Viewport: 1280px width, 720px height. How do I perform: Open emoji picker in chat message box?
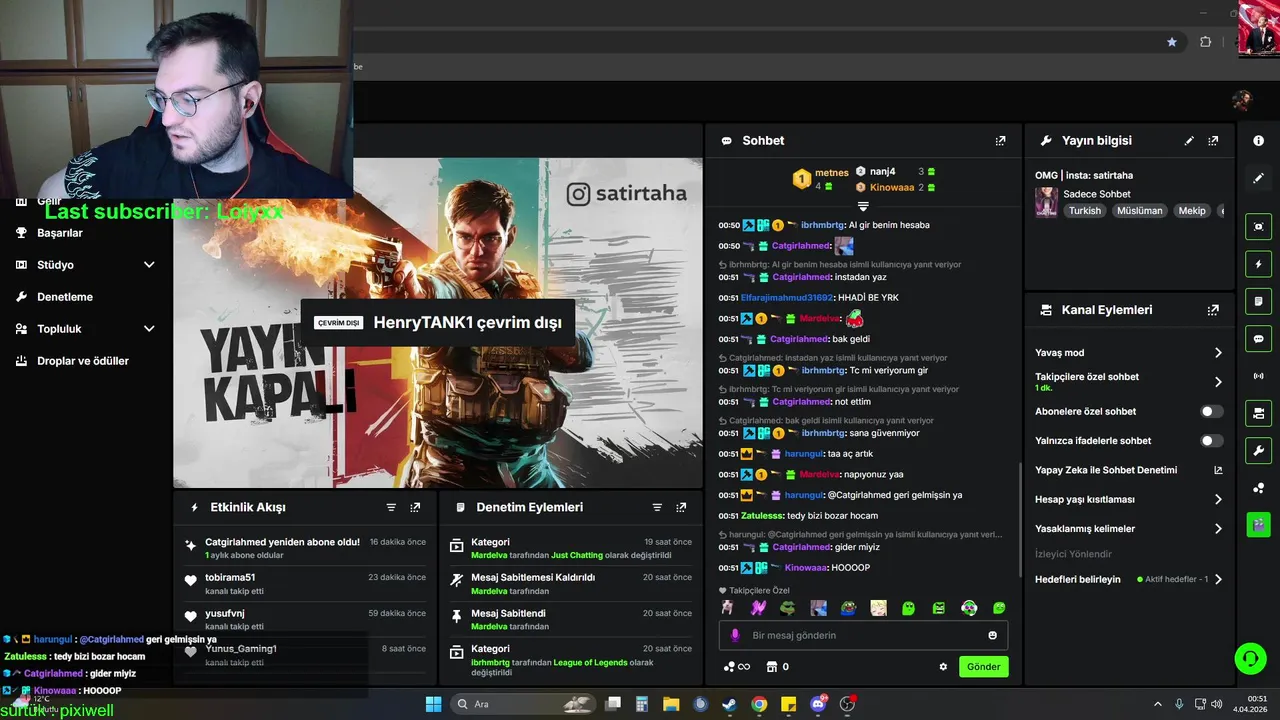click(992, 635)
